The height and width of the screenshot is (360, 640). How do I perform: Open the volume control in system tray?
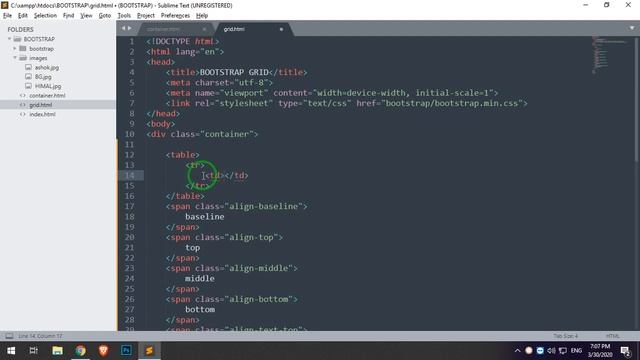click(551, 351)
